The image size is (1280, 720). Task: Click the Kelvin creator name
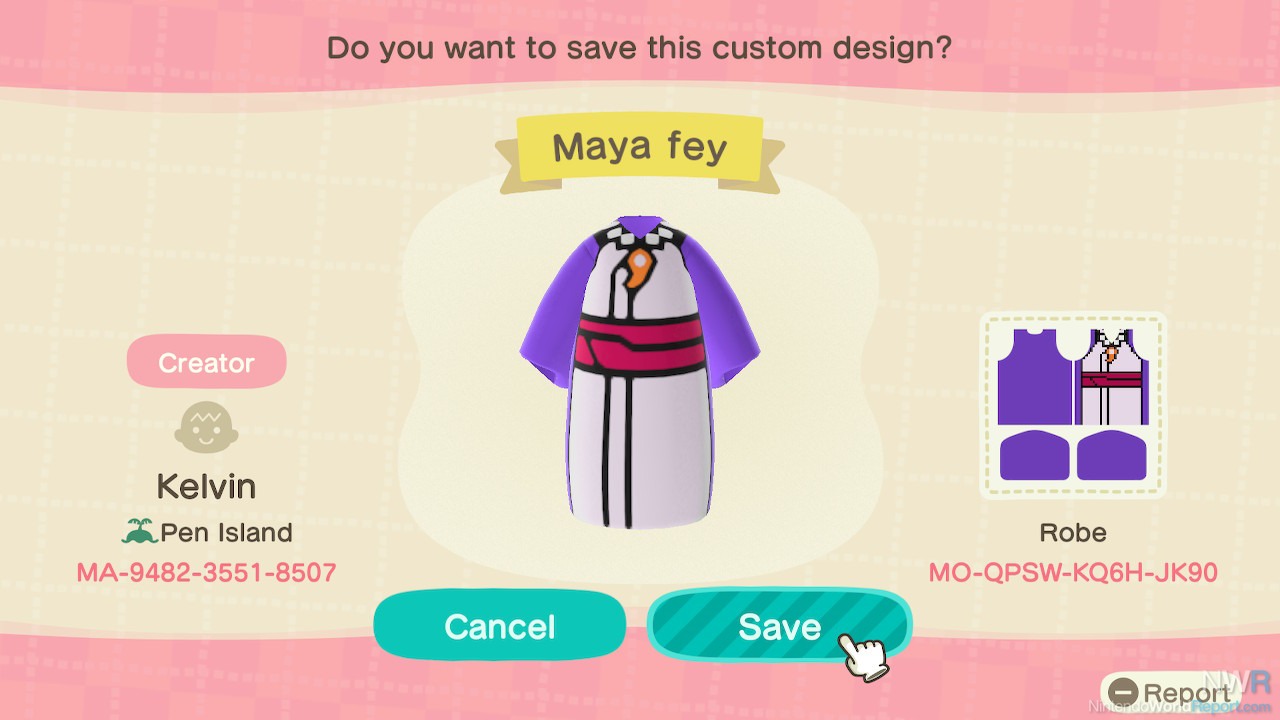[206, 487]
